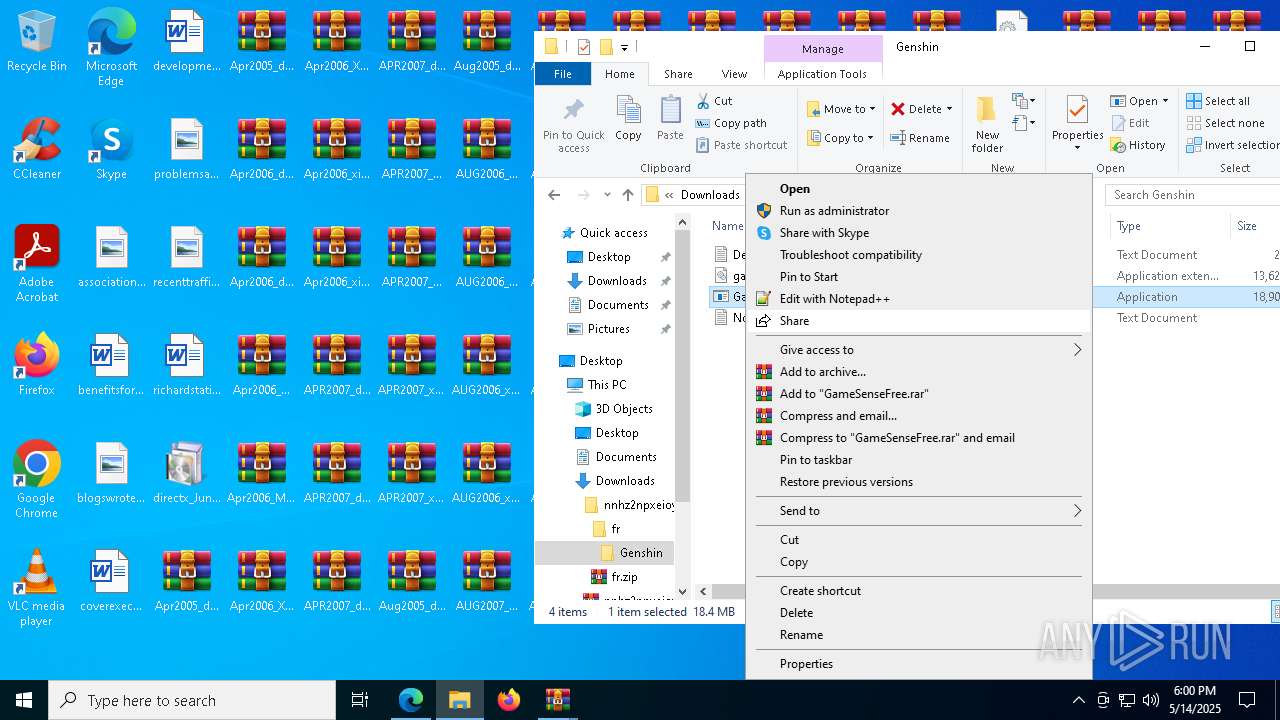Open Quick Access Toolbar customize dropdown
Screen dimensions: 1280x720
[x=624, y=47]
